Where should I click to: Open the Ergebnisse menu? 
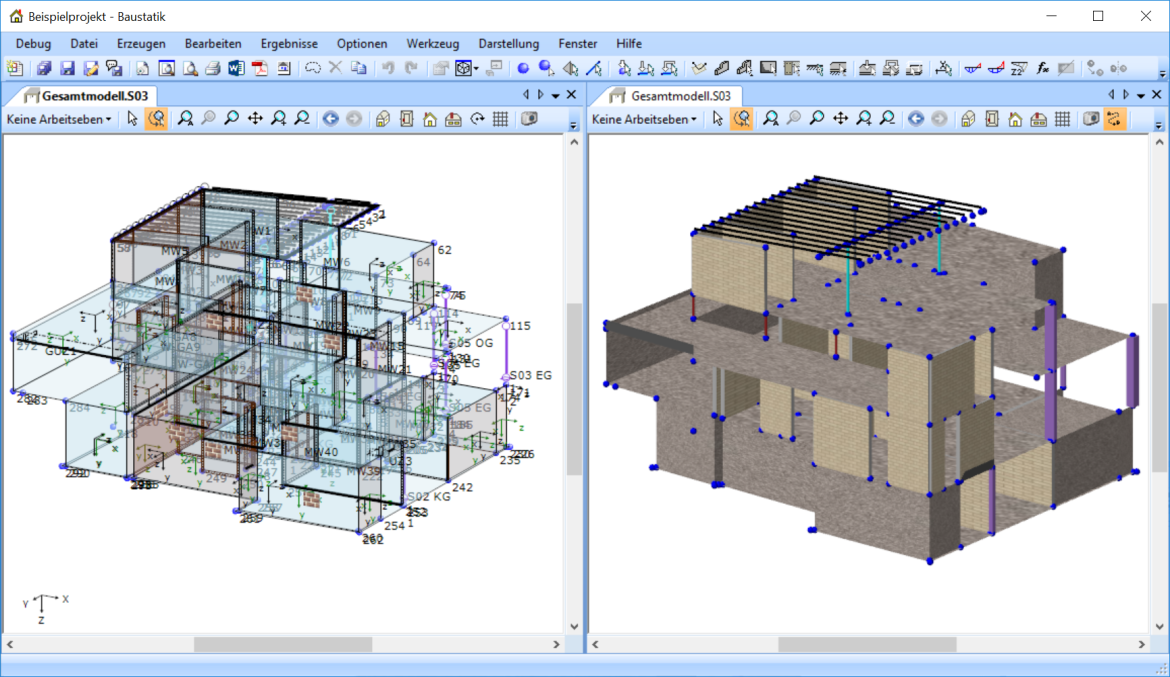click(289, 43)
